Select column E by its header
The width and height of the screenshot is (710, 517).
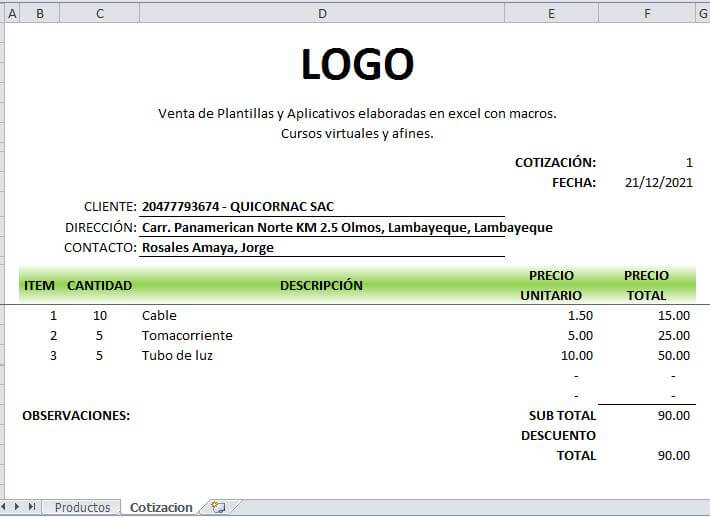[551, 13]
